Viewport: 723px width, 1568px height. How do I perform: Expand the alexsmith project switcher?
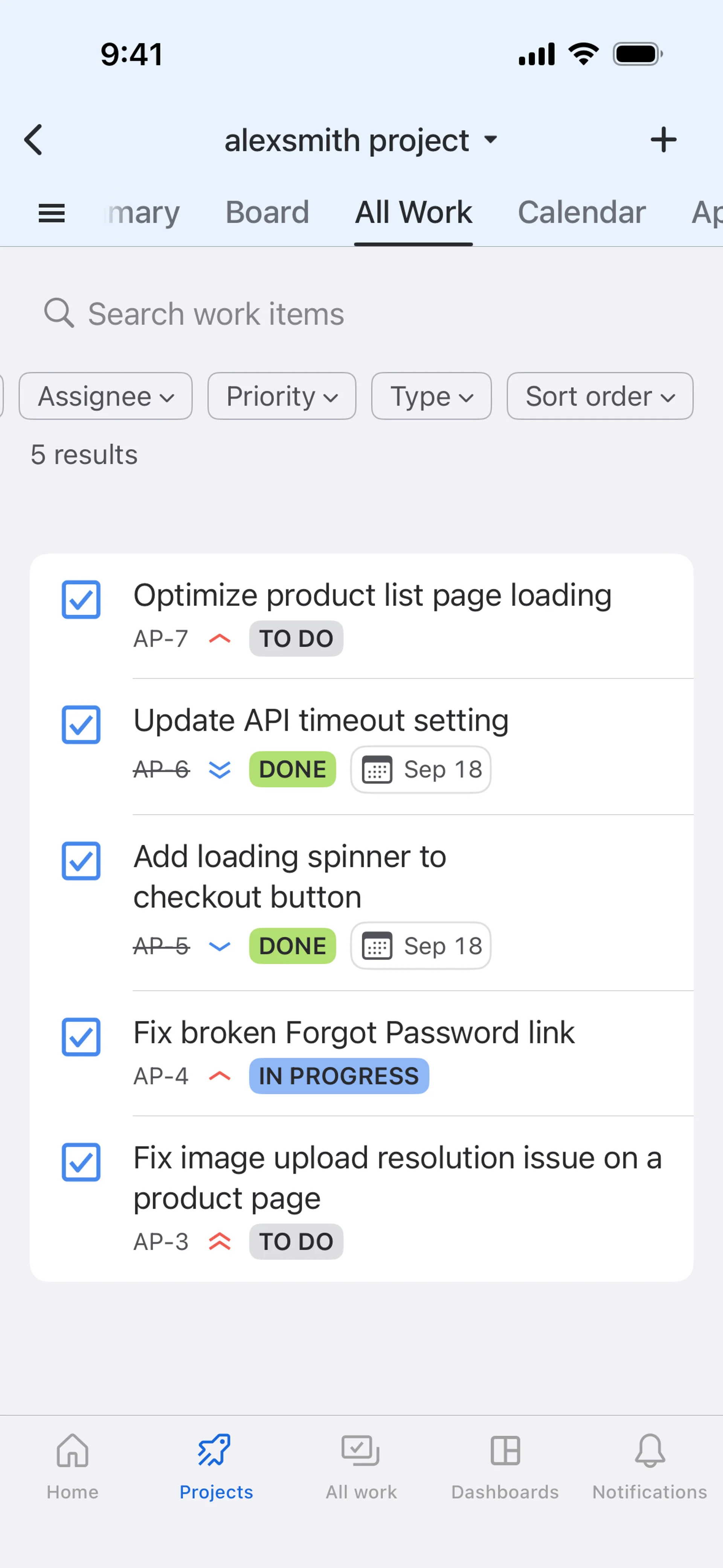pos(361,141)
